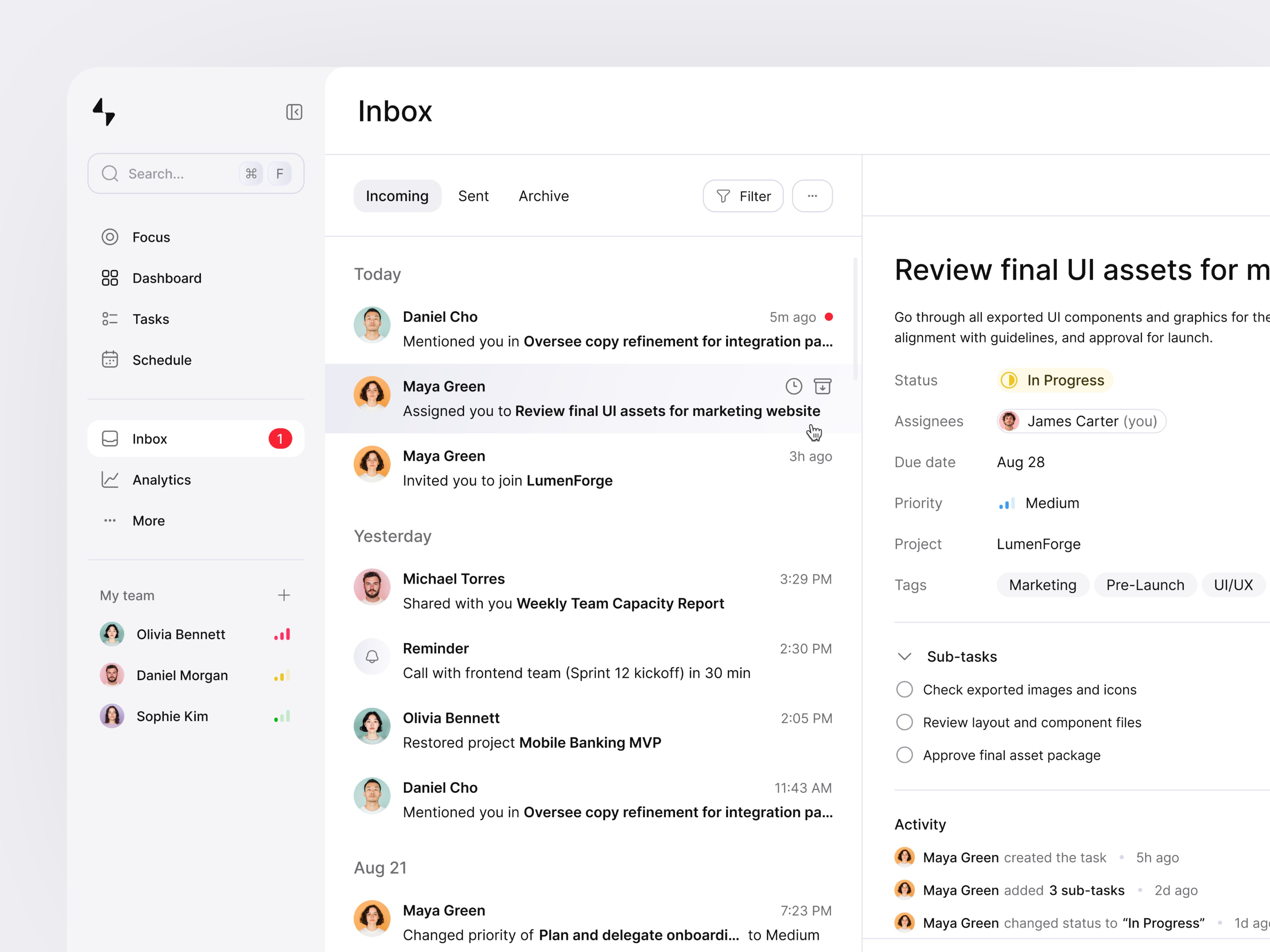Archive the selected Maya Green notification

pos(822,386)
